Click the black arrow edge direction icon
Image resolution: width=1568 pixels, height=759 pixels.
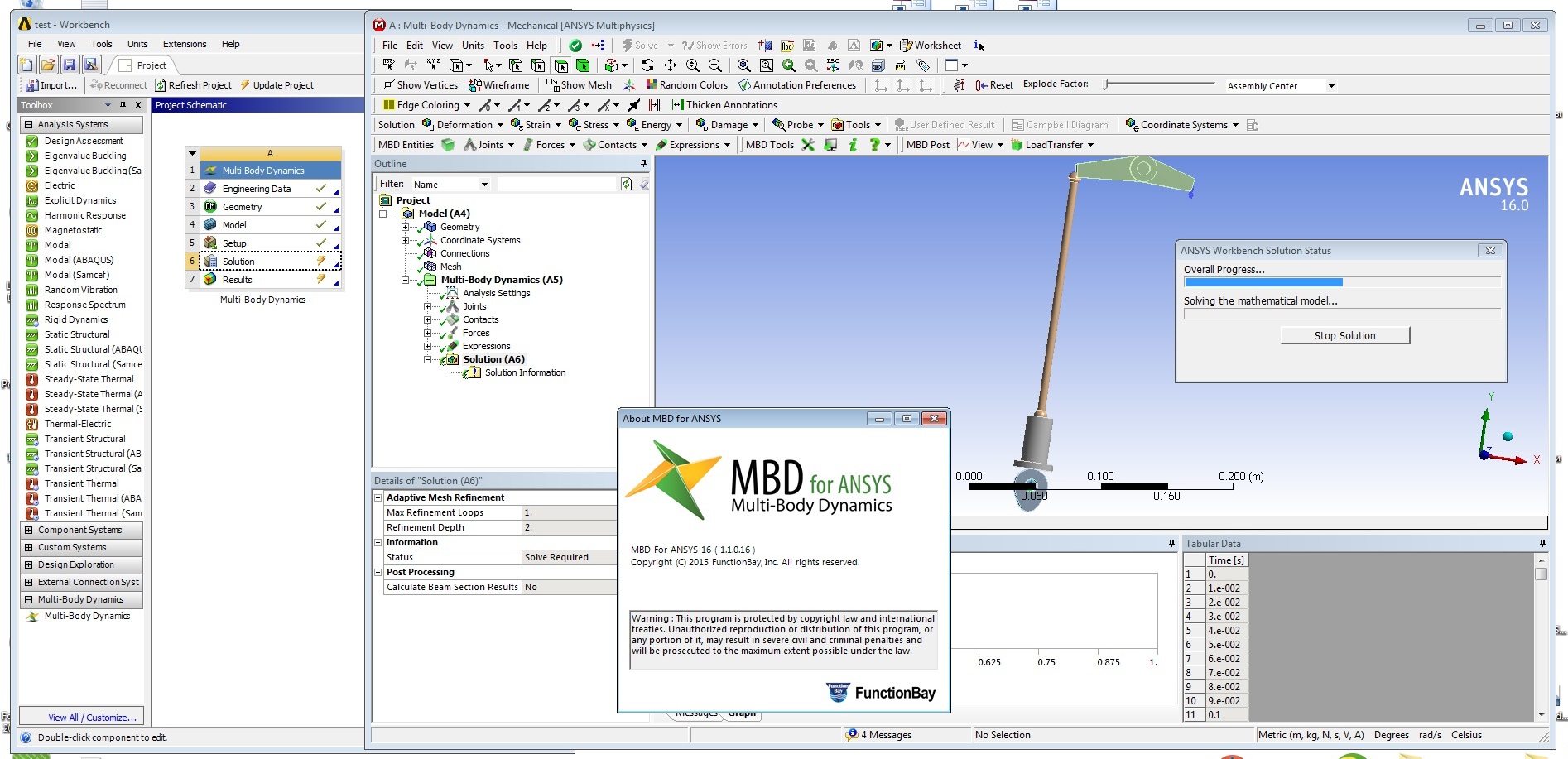pos(633,104)
